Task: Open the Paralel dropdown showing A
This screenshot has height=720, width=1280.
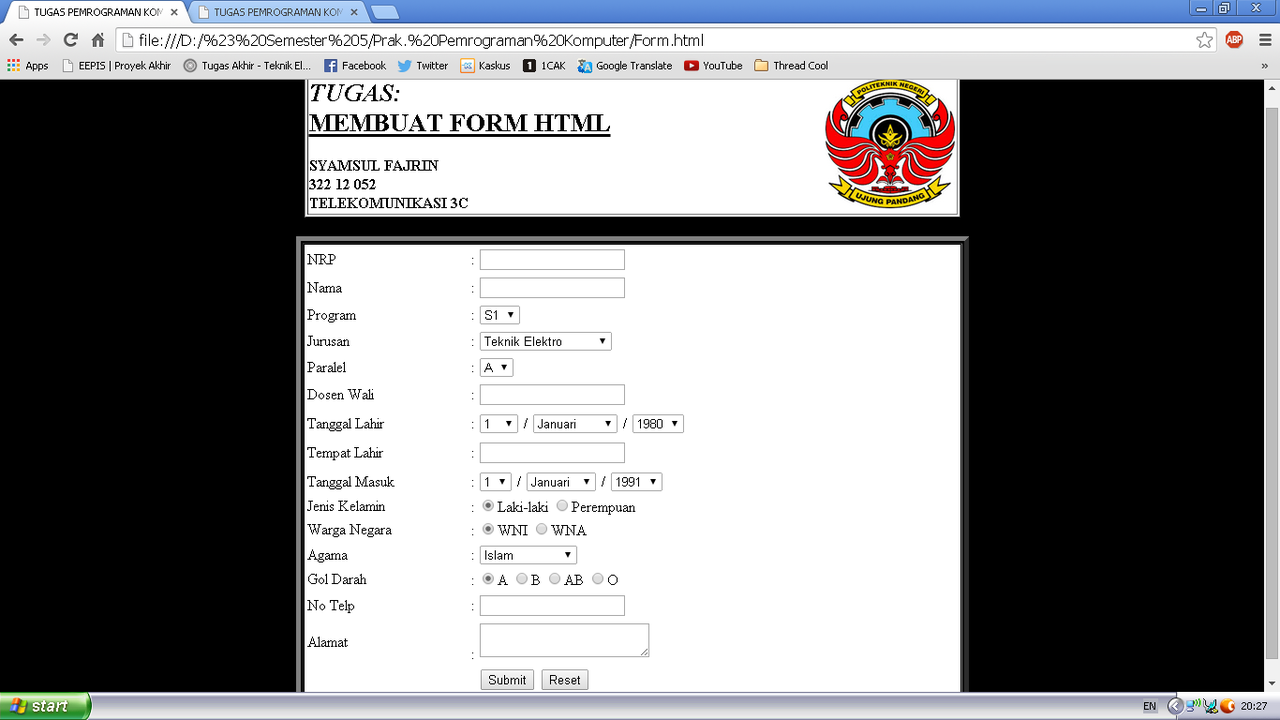Action: pos(496,368)
